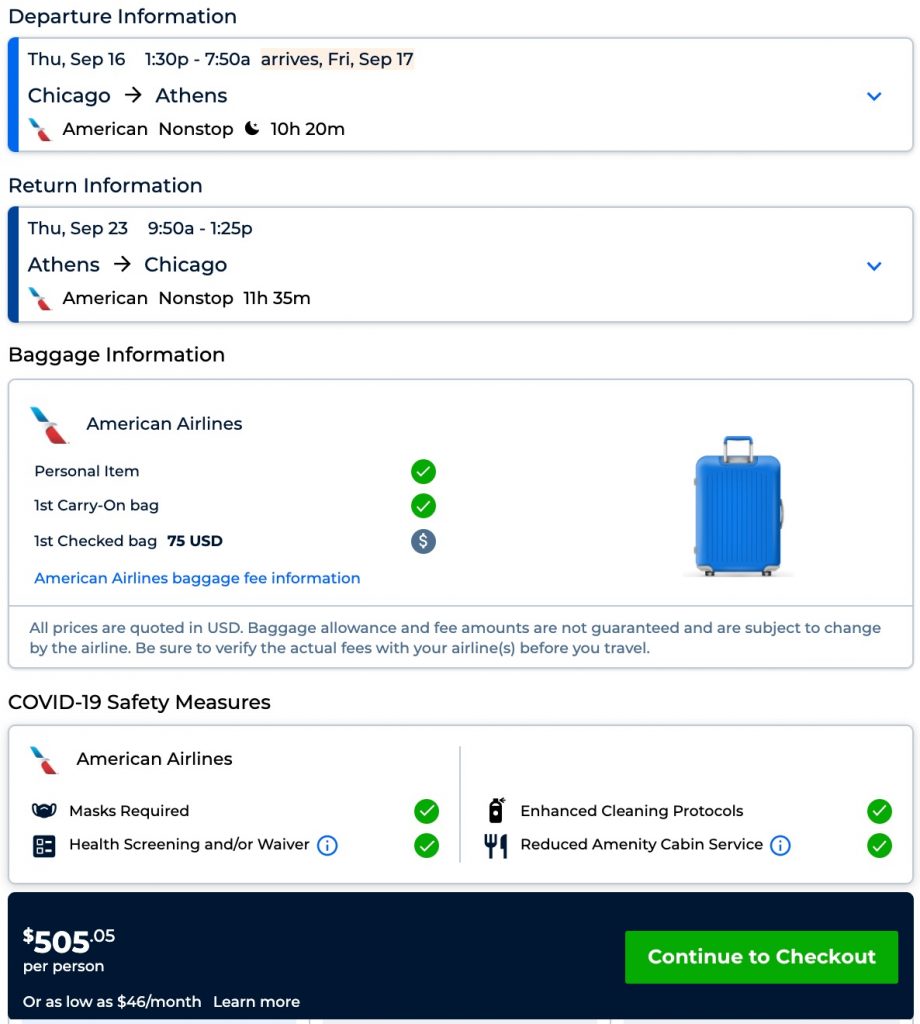Expand the Chicago to Athens departure details

[x=874, y=96]
